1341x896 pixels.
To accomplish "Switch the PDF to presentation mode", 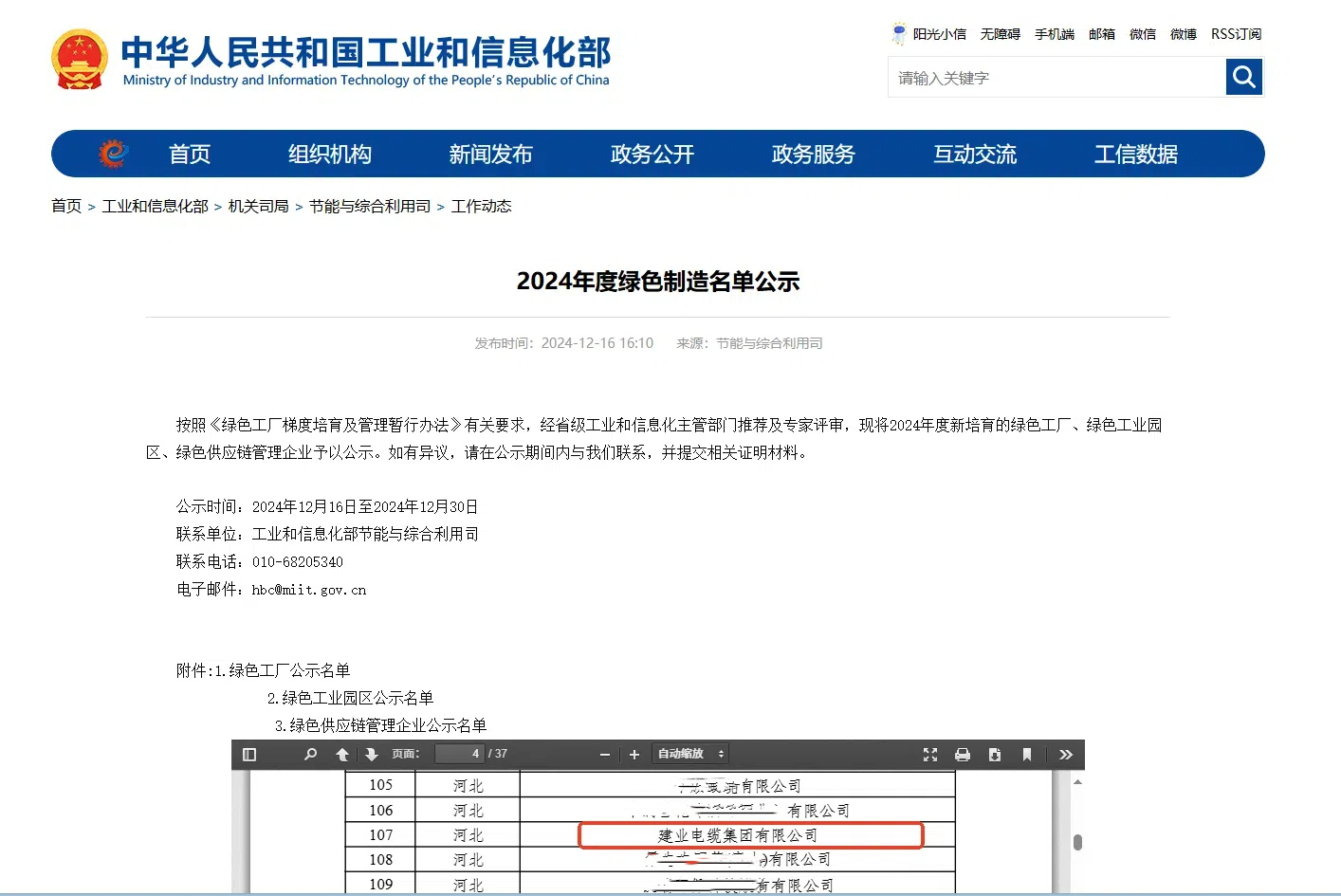I will point(930,754).
